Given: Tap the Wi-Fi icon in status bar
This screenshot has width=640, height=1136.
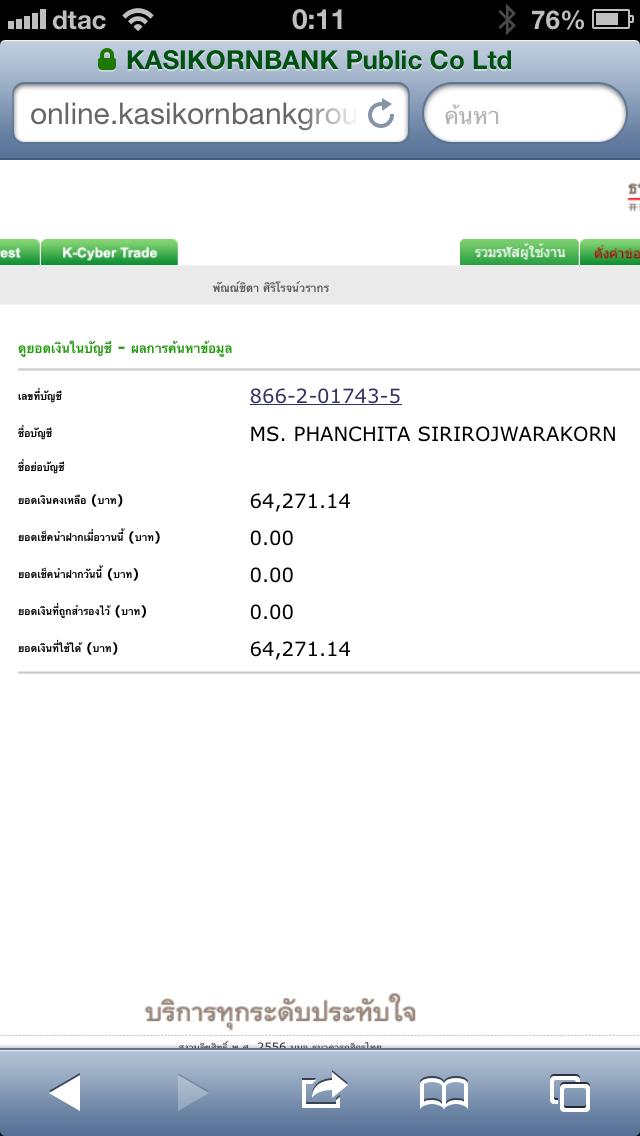Looking at the screenshot, I should click(138, 19).
